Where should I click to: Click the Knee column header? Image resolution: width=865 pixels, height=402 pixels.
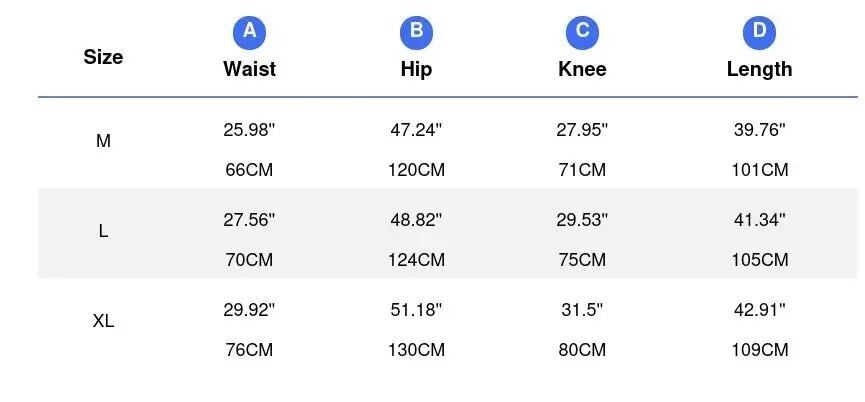[x=582, y=69]
